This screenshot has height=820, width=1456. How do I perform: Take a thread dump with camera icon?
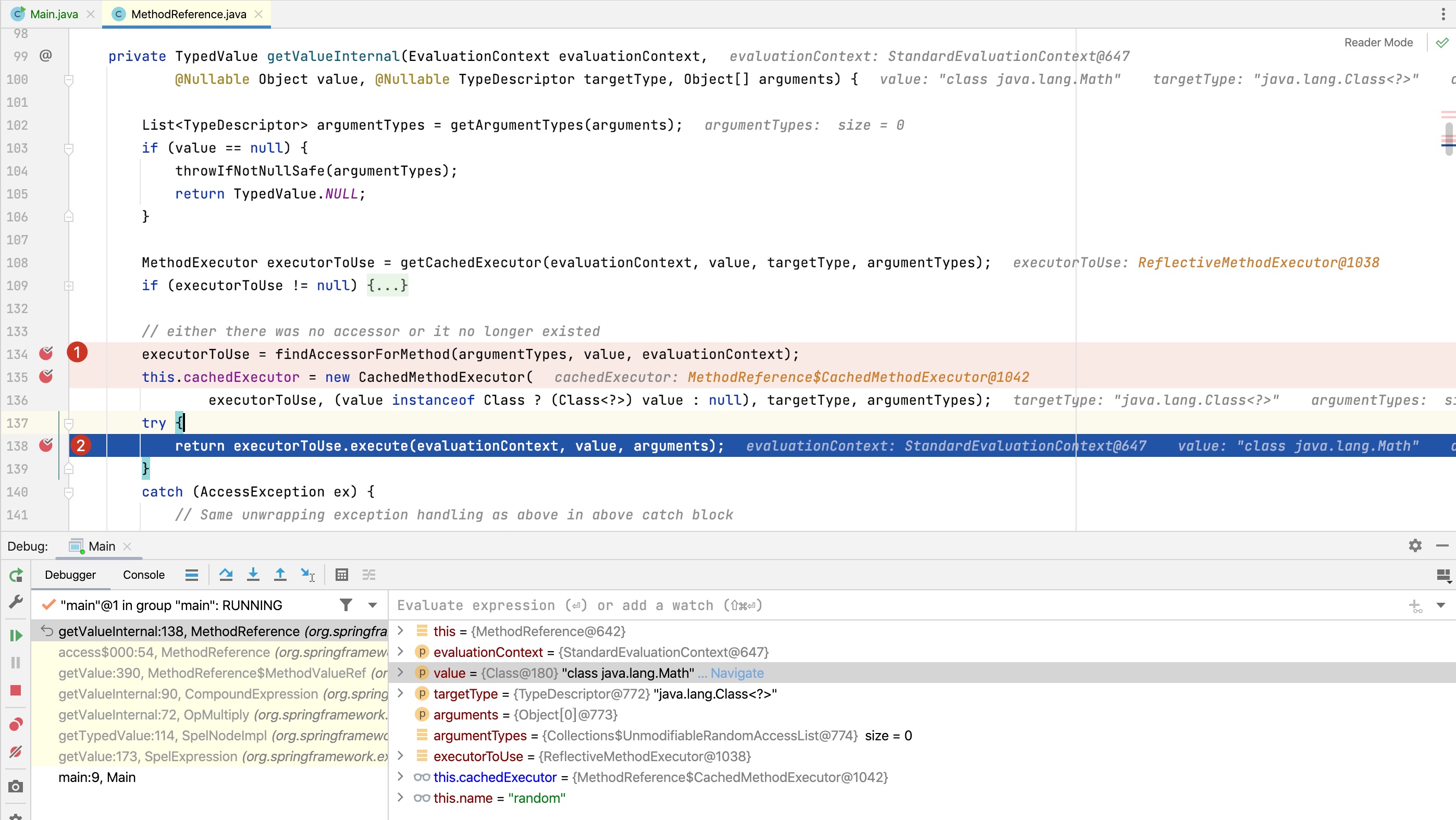[x=16, y=787]
